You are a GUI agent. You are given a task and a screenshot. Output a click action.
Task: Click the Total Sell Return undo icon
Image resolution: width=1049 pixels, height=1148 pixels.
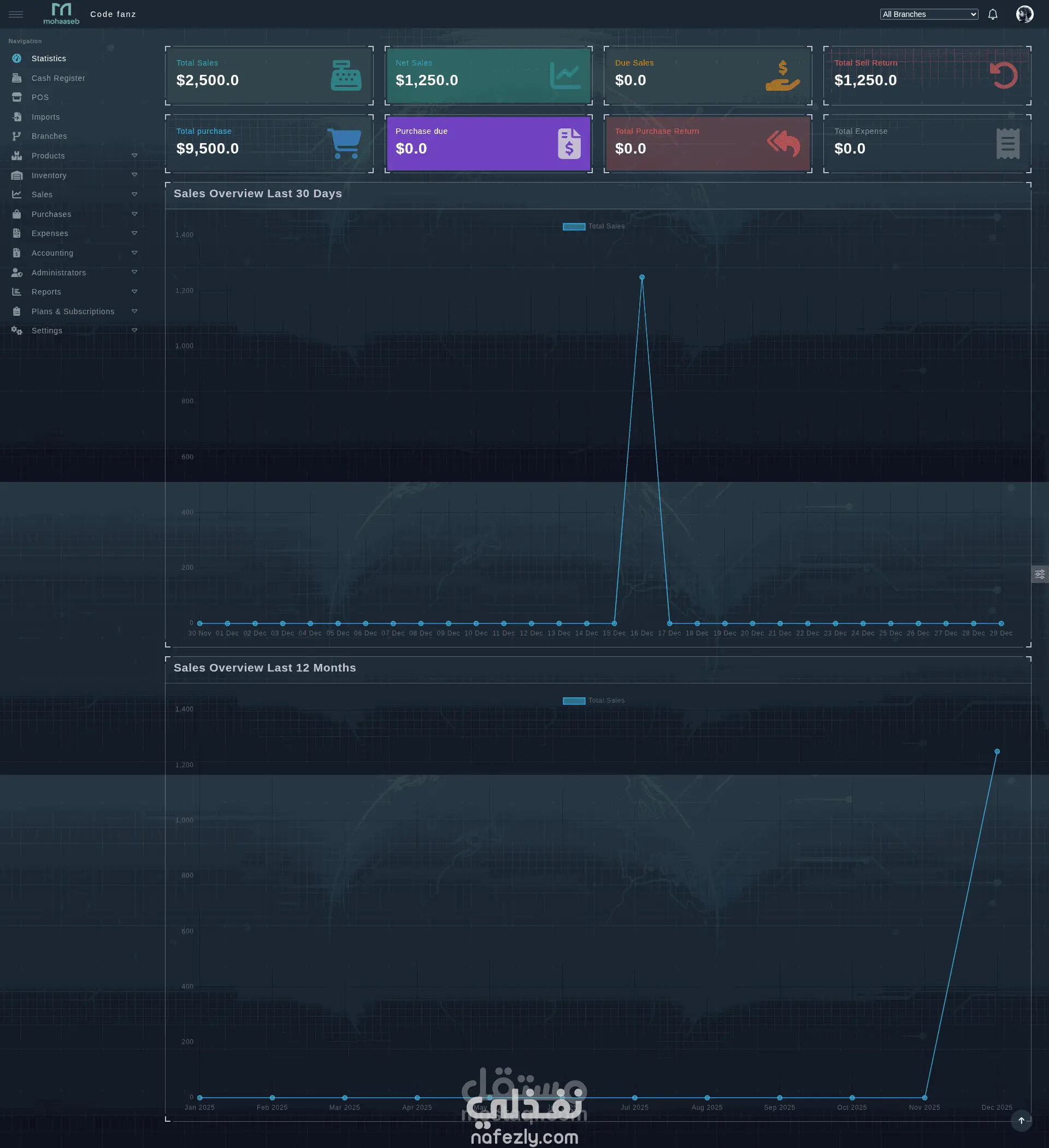click(1004, 76)
